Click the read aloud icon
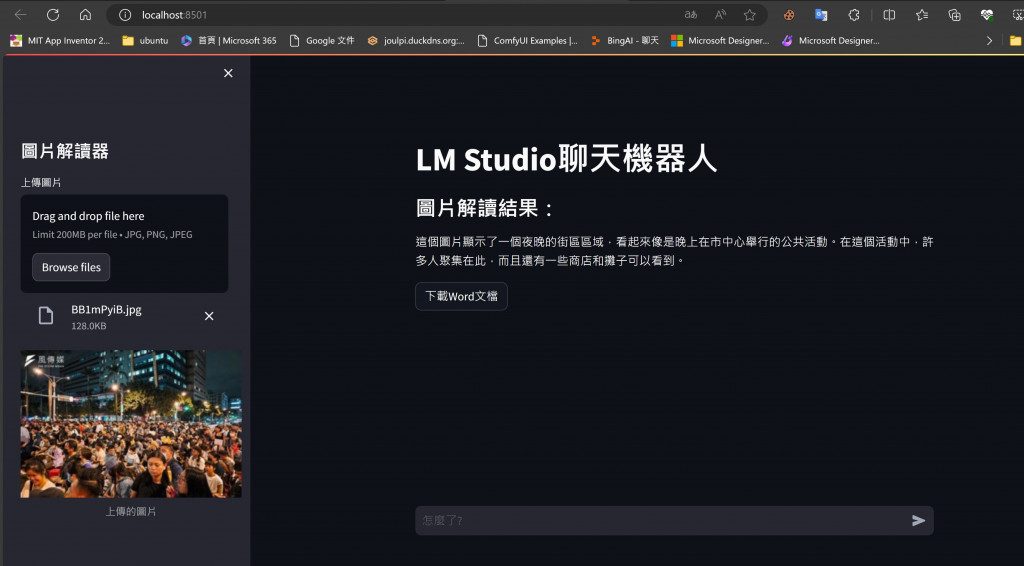This screenshot has width=1024, height=566. [720, 15]
